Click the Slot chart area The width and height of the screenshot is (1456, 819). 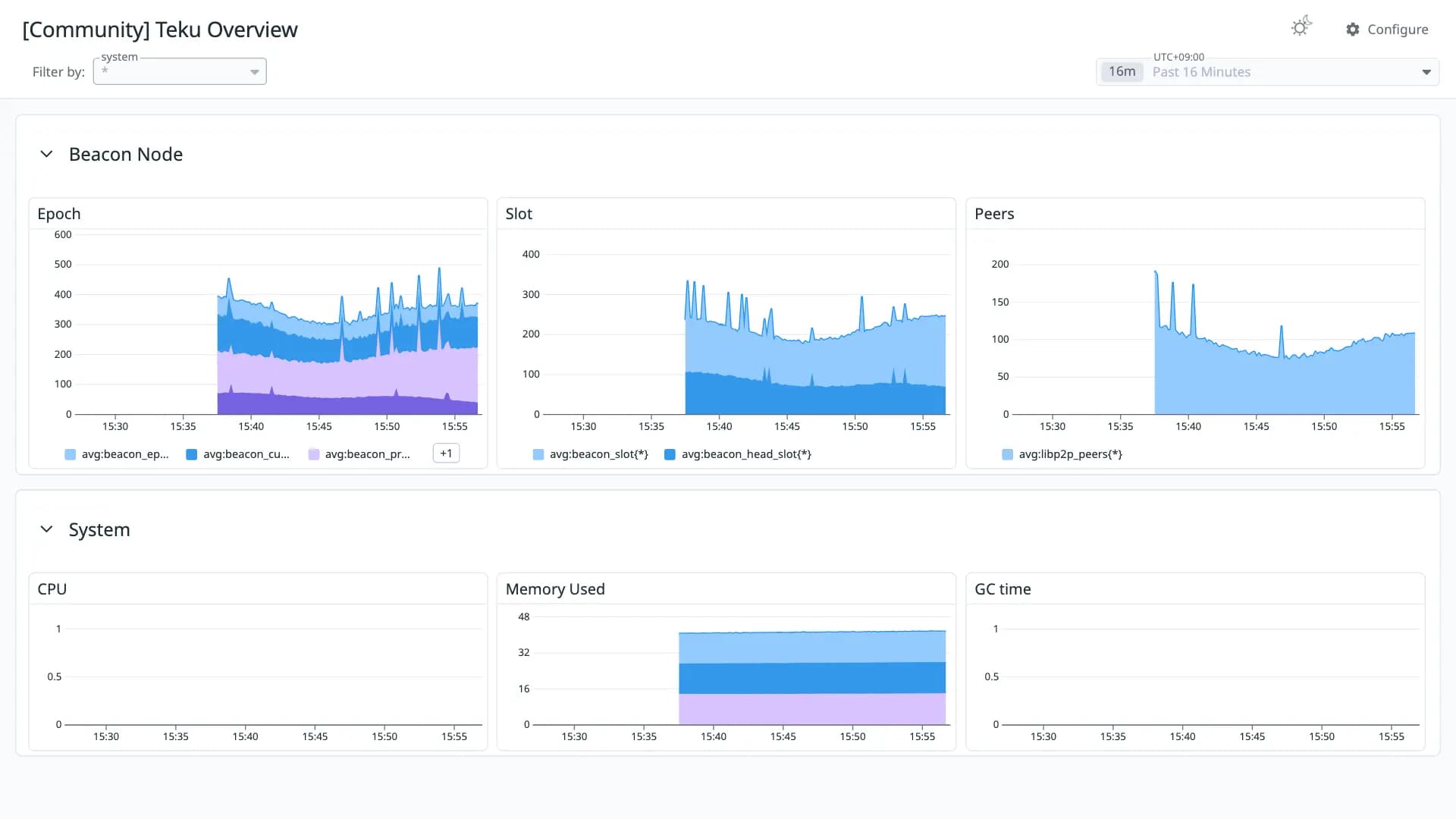pos(746,325)
